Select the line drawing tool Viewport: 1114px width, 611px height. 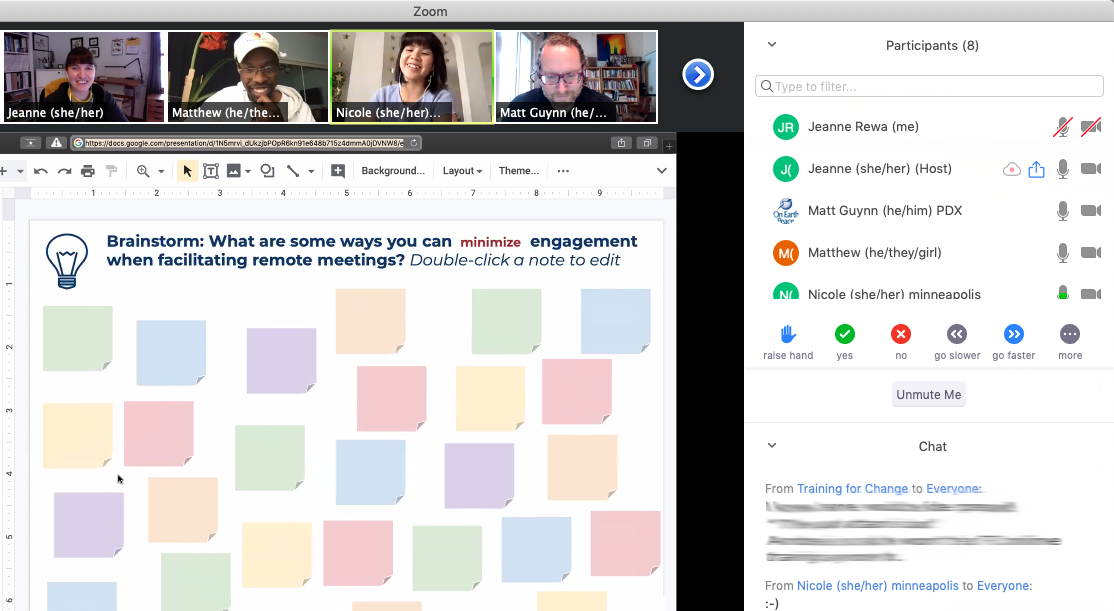293,171
